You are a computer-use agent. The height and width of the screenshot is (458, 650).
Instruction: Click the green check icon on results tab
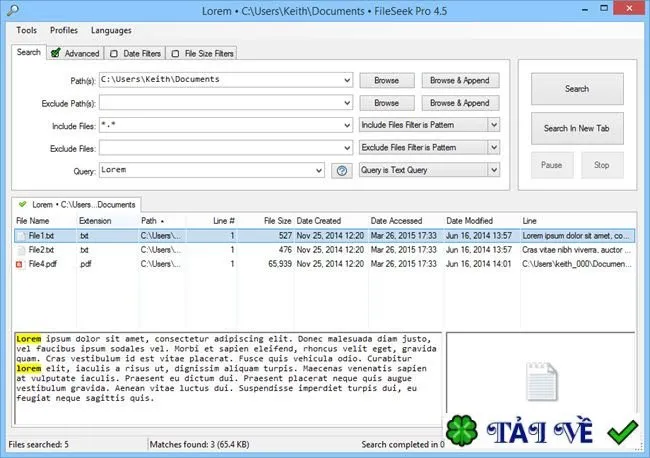click(22, 204)
